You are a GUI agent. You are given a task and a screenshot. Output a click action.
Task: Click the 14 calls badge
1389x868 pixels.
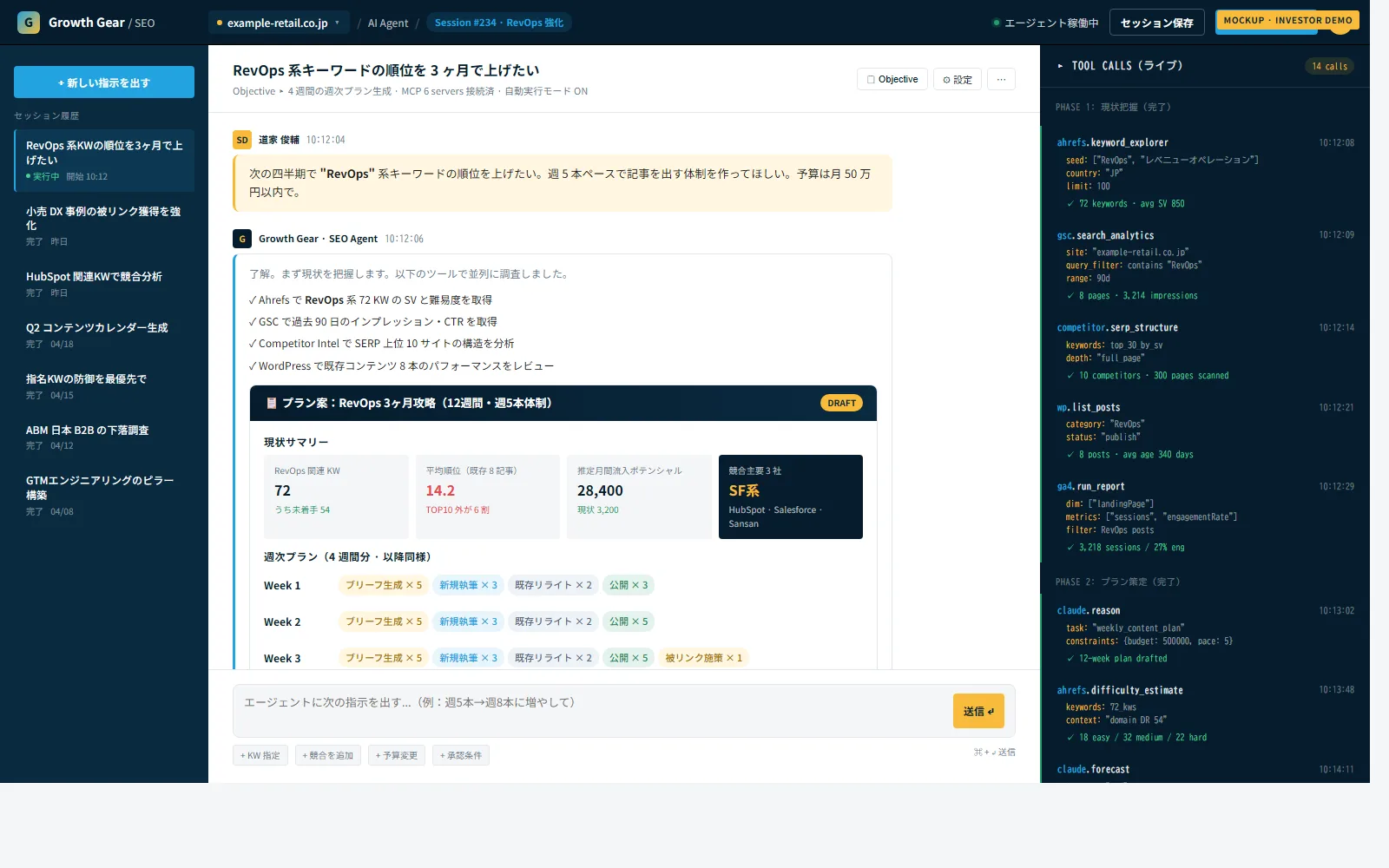(x=1329, y=66)
